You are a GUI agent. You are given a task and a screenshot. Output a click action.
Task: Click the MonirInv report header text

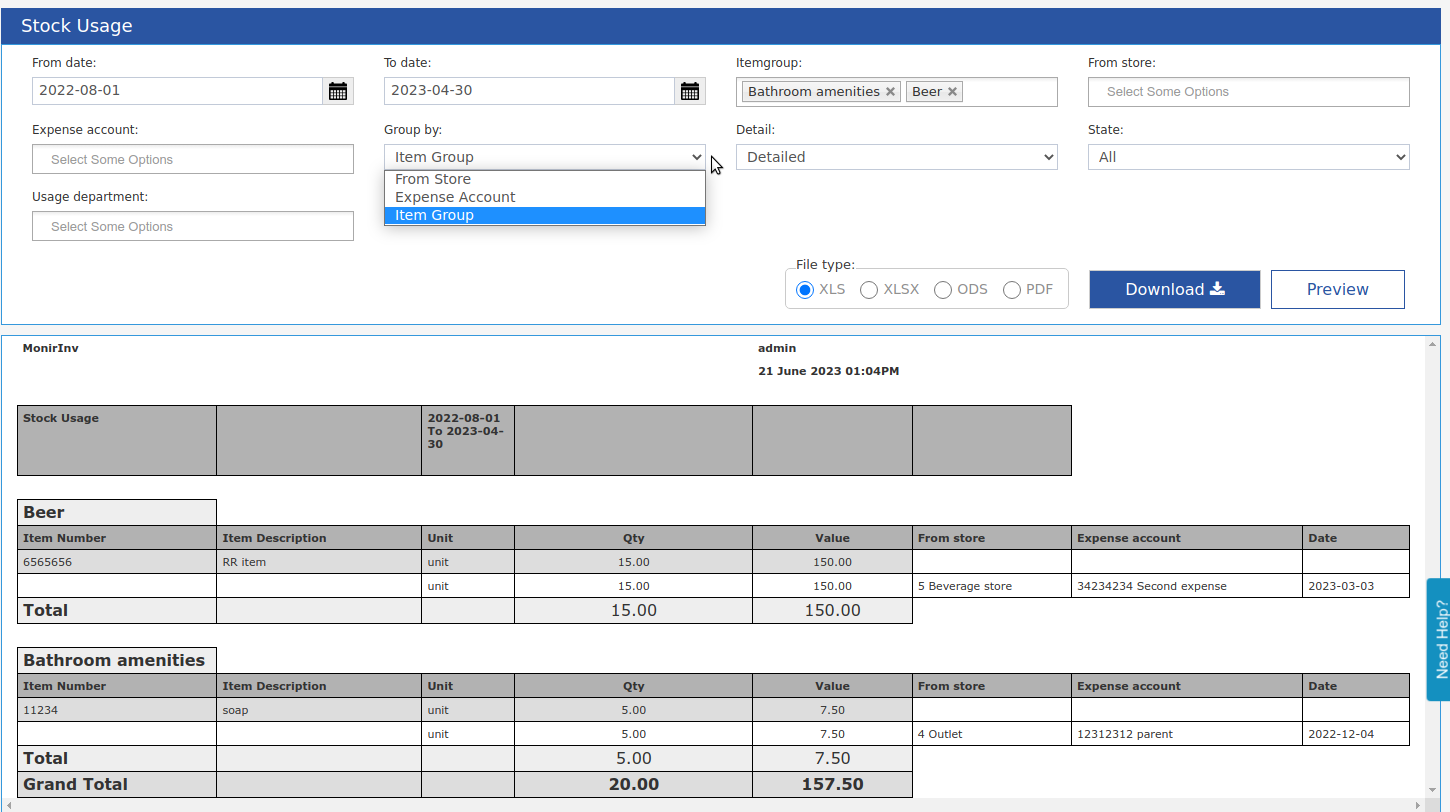51,348
